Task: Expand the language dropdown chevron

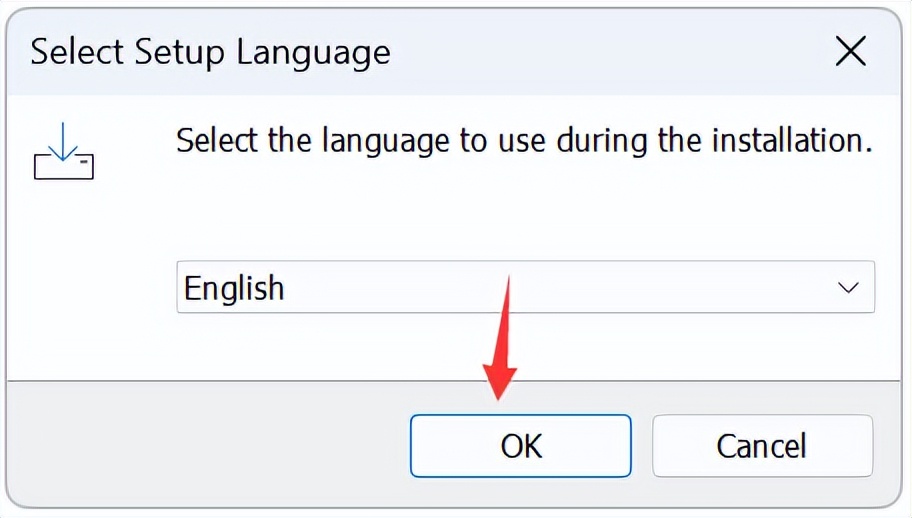Action: click(x=848, y=288)
